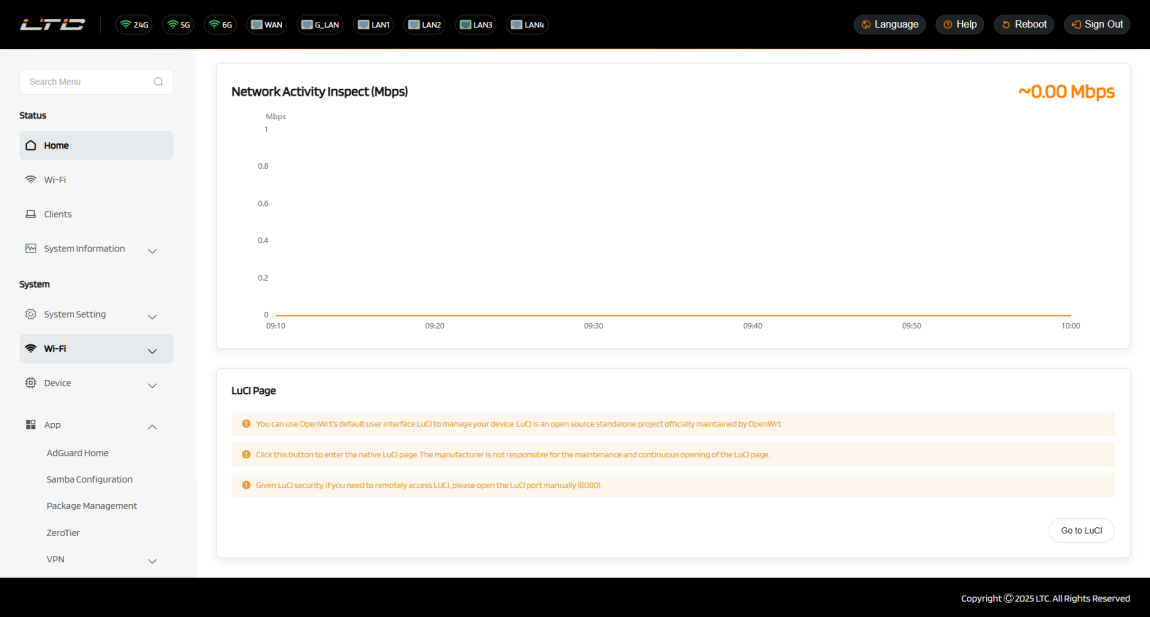Click the 2.4G Wi-Fi status indicator
This screenshot has height=617, width=1150.
click(x=133, y=24)
